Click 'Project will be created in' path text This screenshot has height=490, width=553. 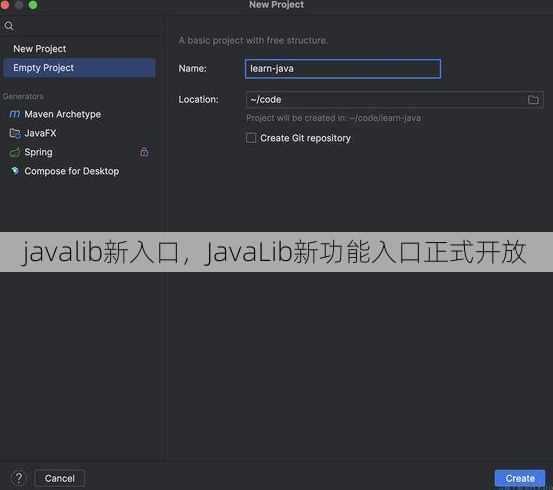tap(333, 118)
